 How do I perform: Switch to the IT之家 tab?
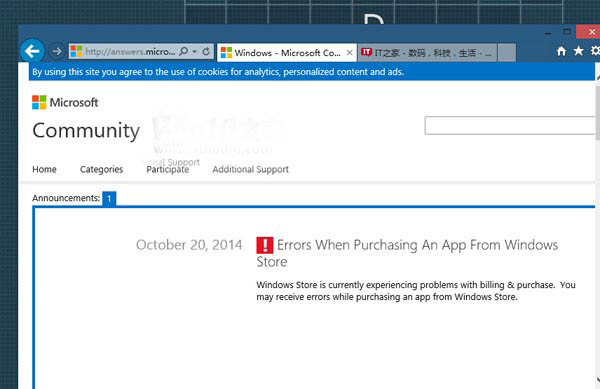428,53
